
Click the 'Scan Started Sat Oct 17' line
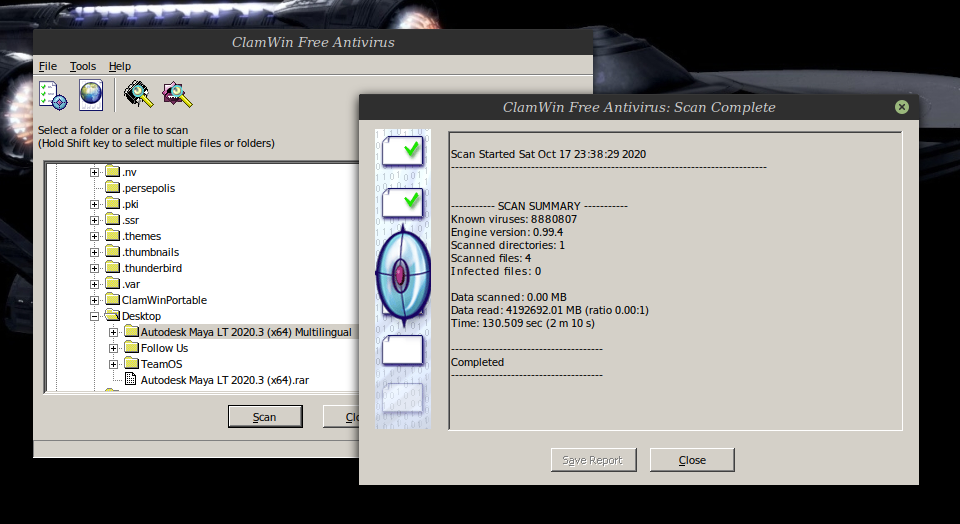click(x=548, y=154)
